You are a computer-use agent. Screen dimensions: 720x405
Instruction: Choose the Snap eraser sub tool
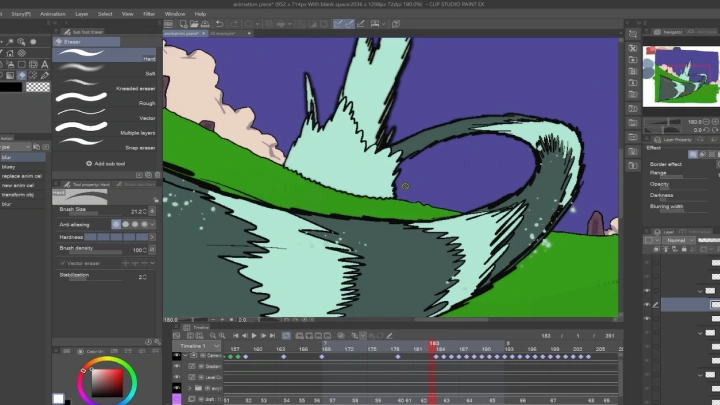click(x=105, y=144)
